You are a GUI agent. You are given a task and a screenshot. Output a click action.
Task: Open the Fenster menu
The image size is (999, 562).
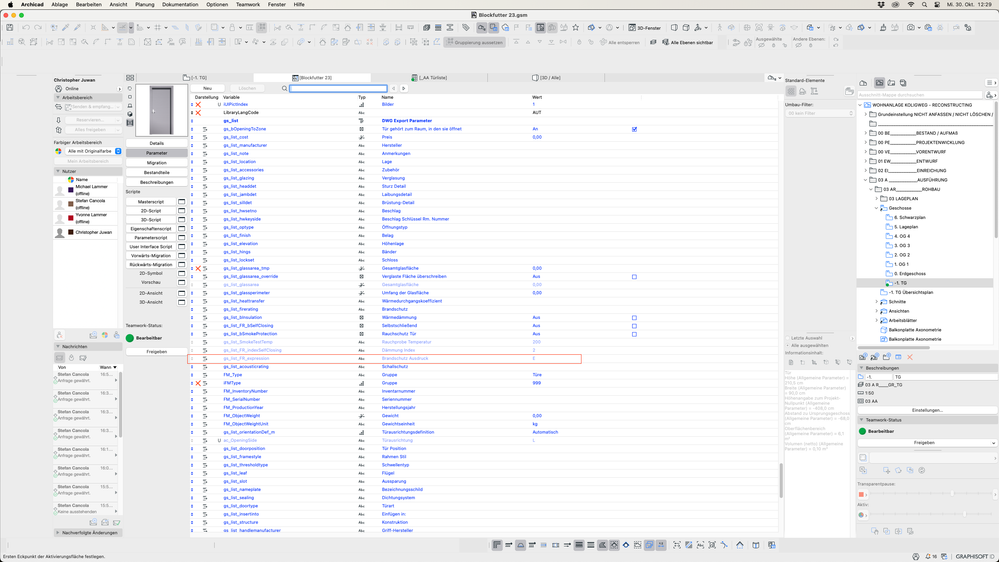[277, 4]
